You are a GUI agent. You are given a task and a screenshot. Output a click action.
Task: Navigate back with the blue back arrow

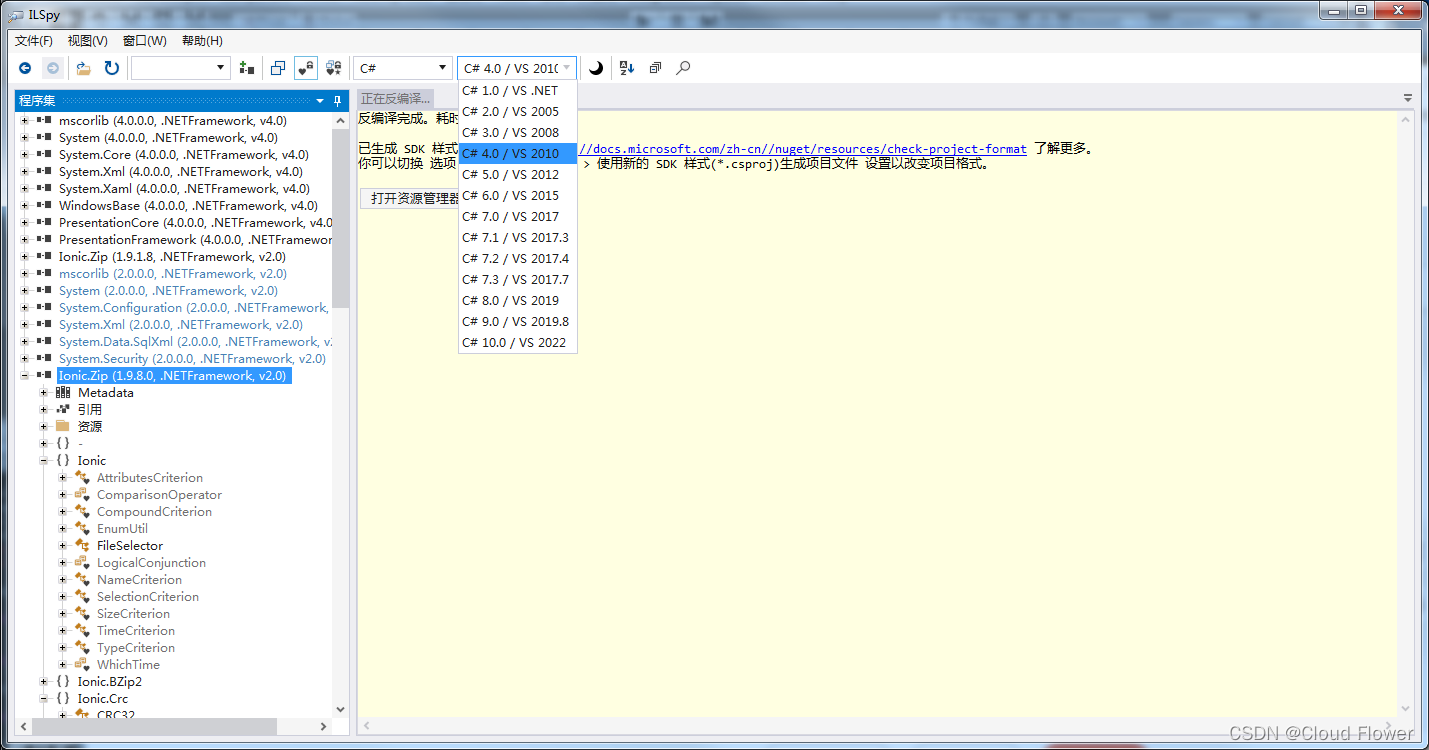pos(25,67)
